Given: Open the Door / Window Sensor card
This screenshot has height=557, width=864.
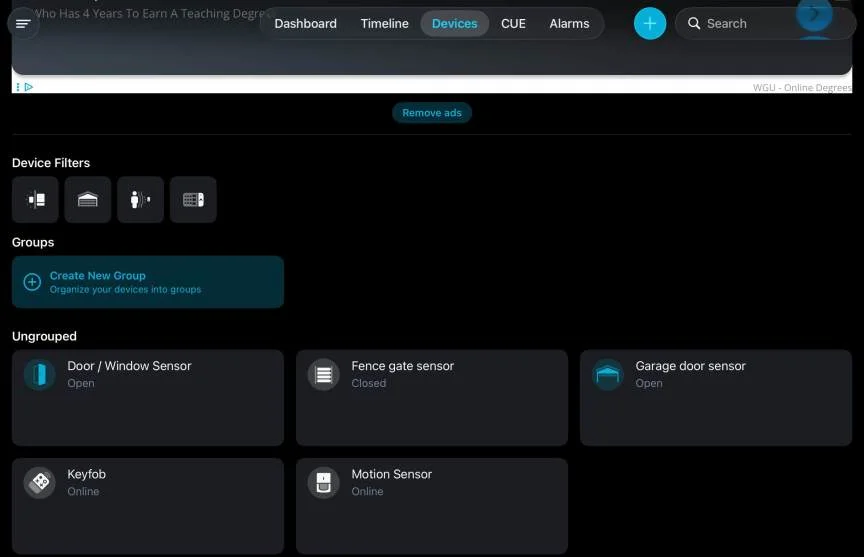Looking at the screenshot, I should click(148, 398).
